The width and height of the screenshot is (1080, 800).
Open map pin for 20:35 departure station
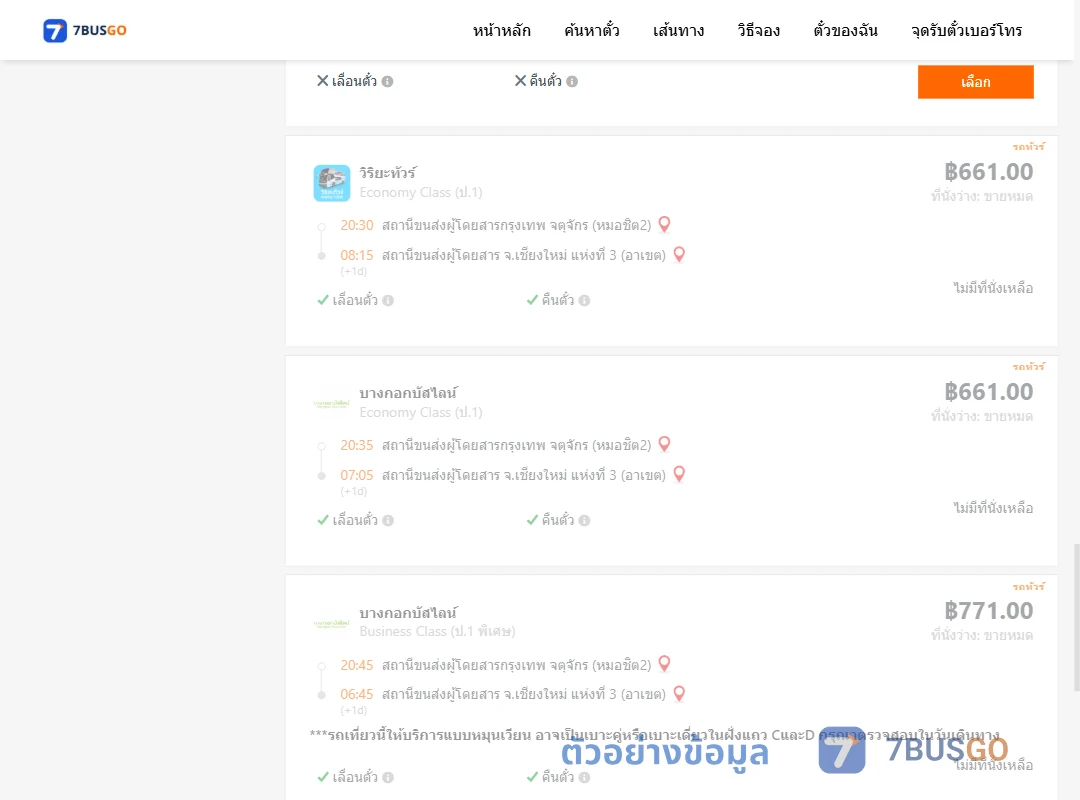[665, 444]
